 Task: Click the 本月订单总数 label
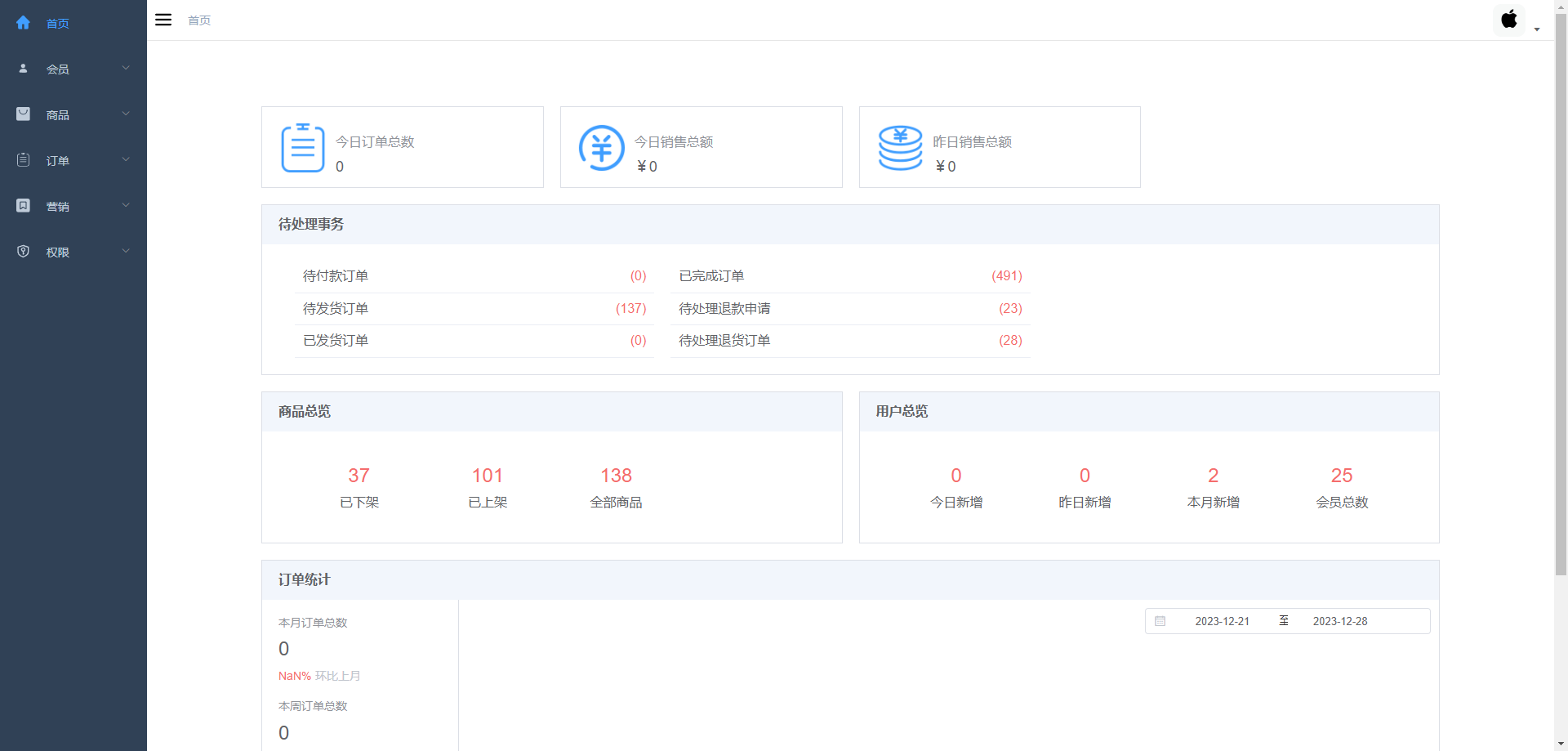[313, 623]
